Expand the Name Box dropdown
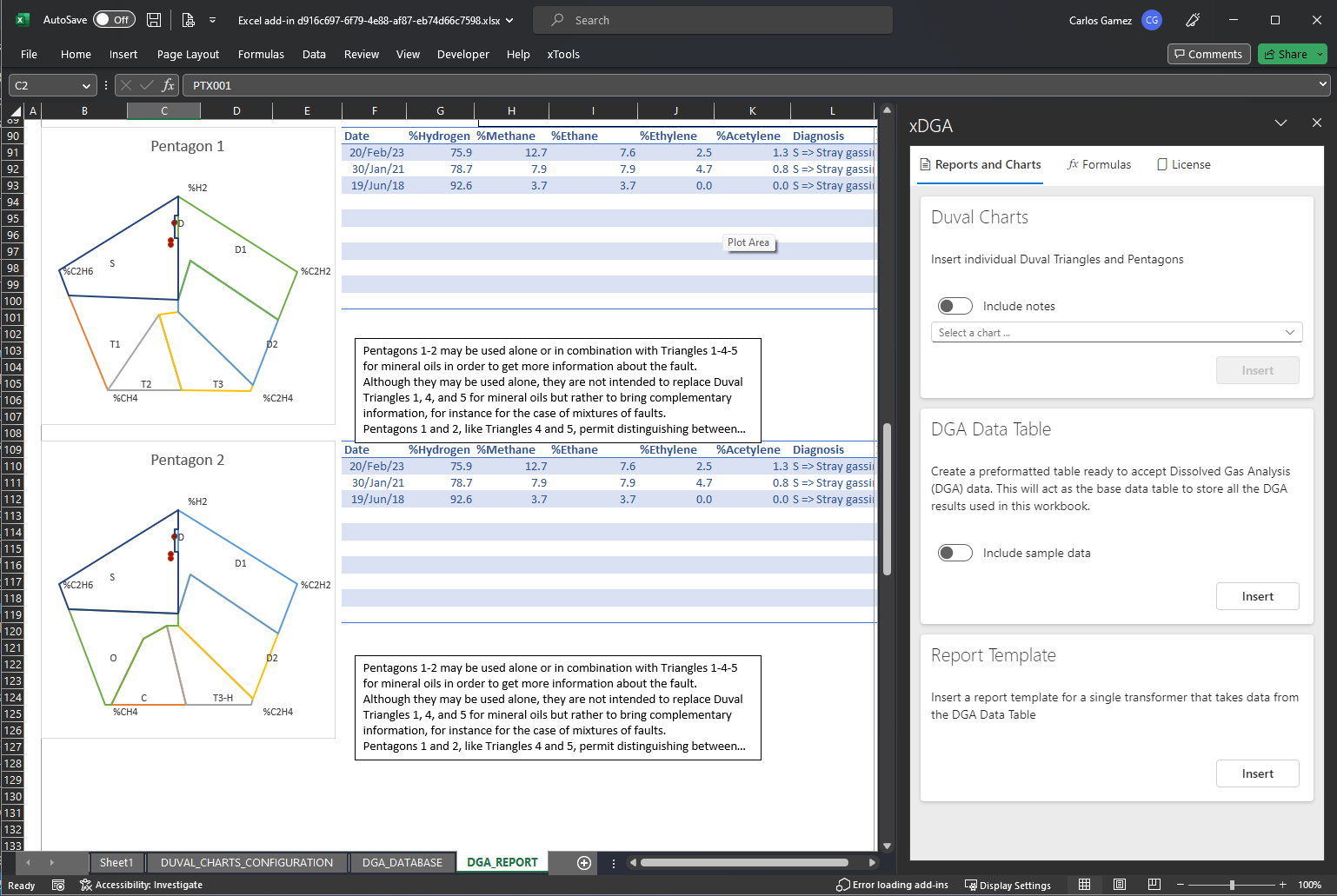 coord(86,85)
